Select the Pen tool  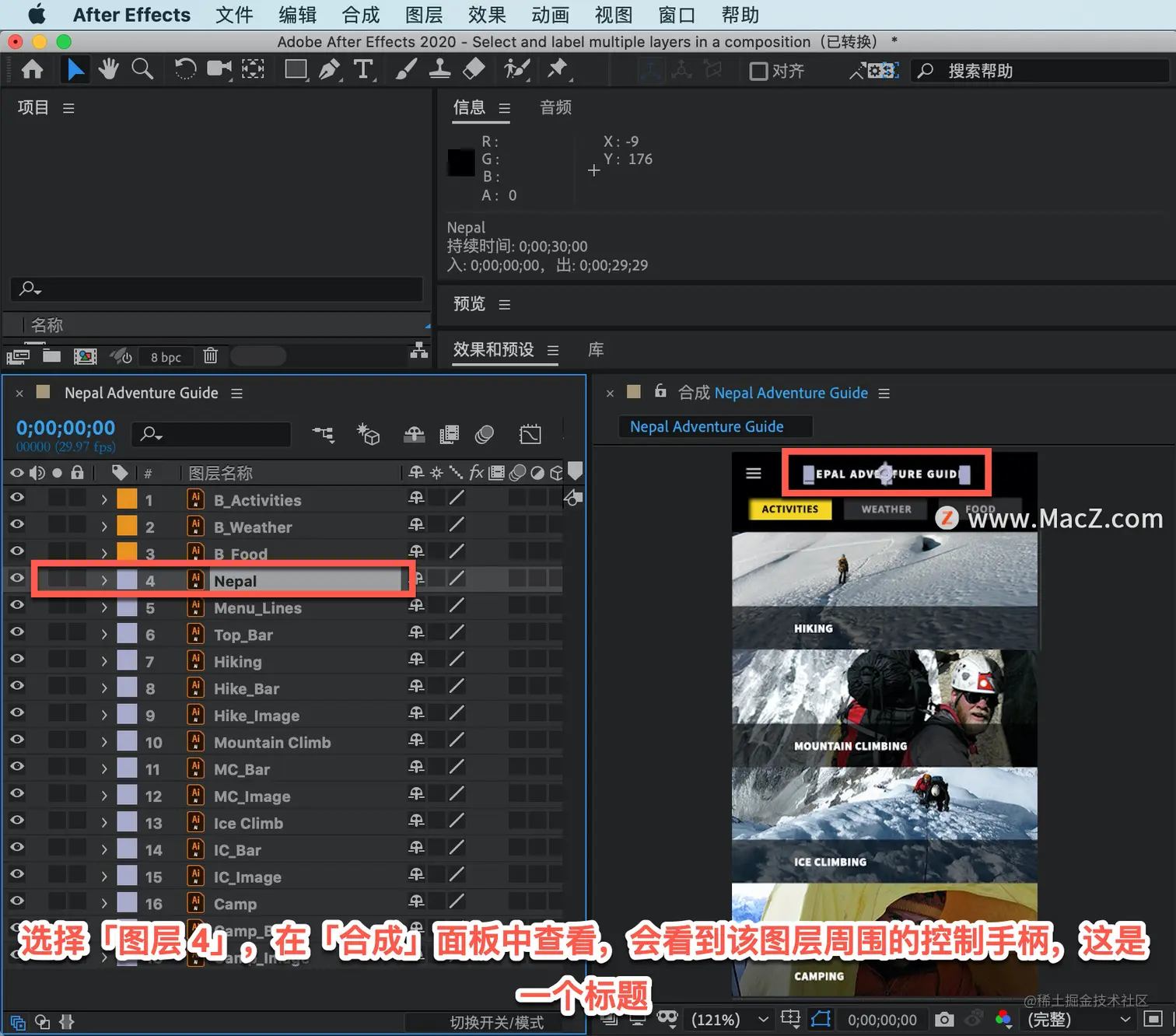[330, 70]
